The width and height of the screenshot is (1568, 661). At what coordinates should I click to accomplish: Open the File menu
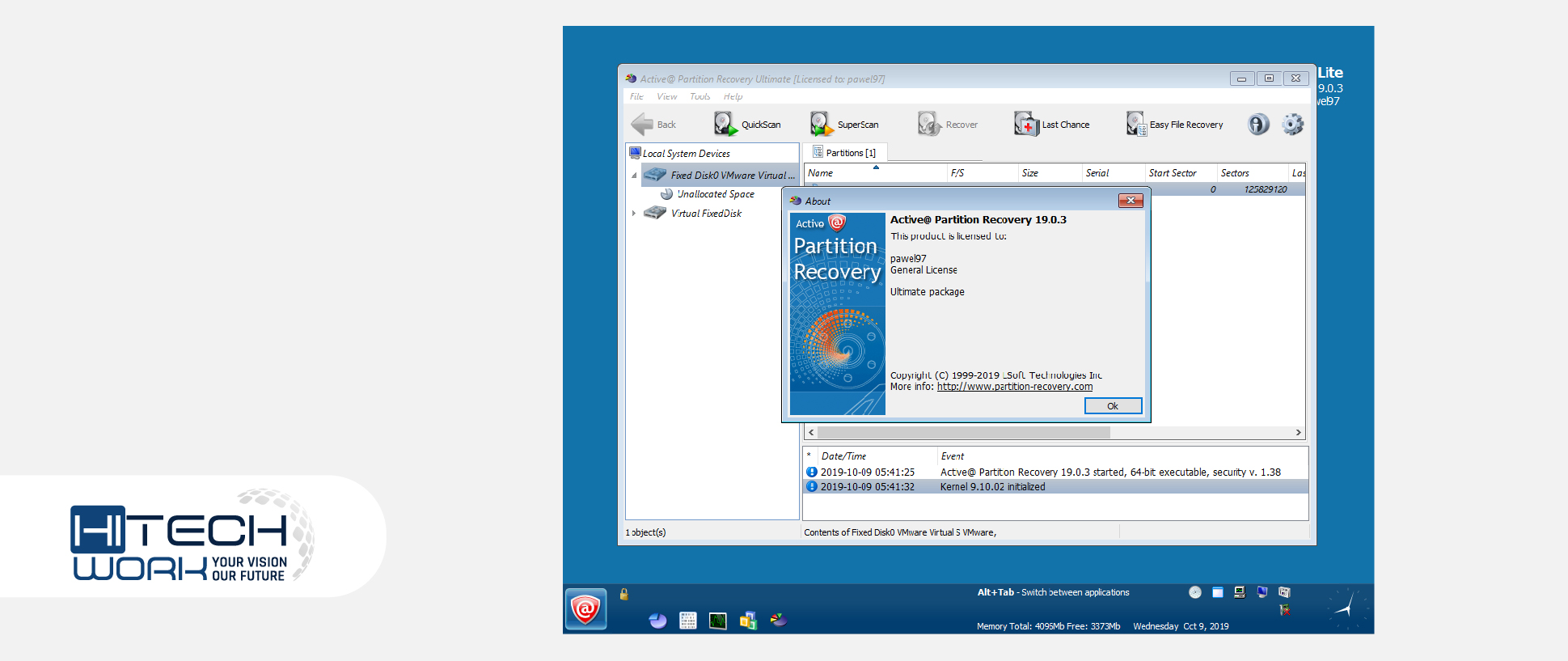coord(636,96)
